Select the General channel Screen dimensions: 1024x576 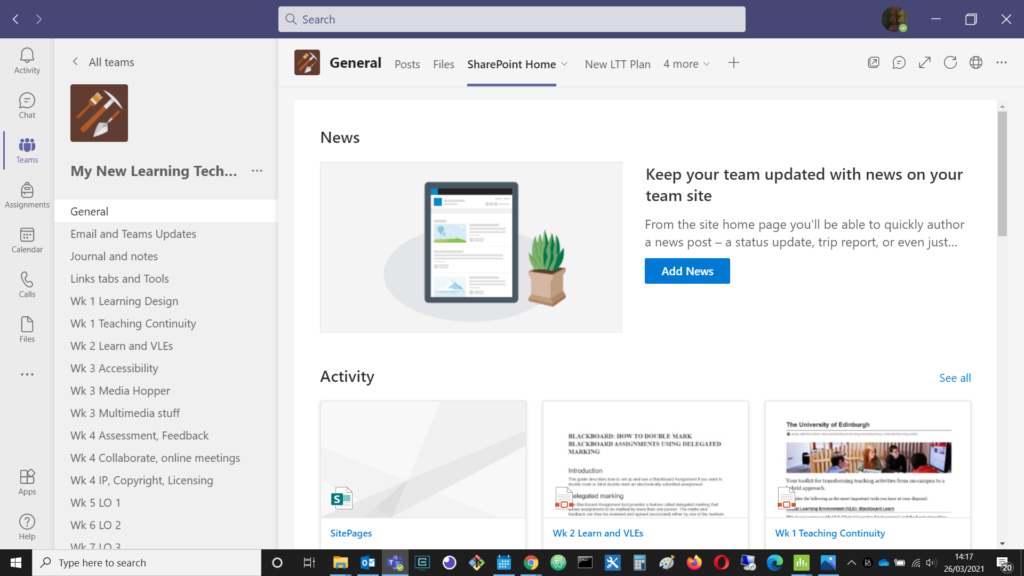[167, 212]
